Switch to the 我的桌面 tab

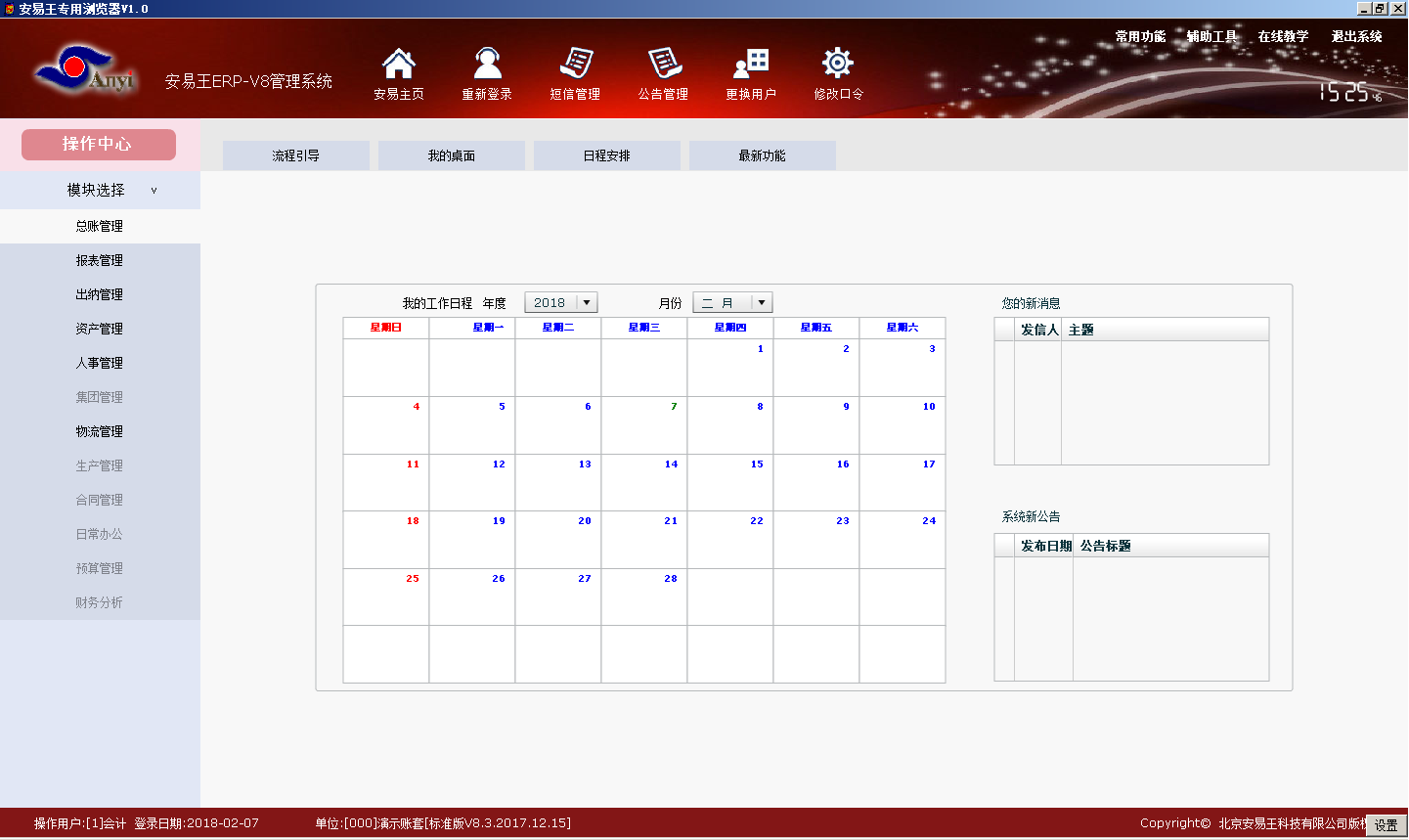pyautogui.click(x=452, y=155)
